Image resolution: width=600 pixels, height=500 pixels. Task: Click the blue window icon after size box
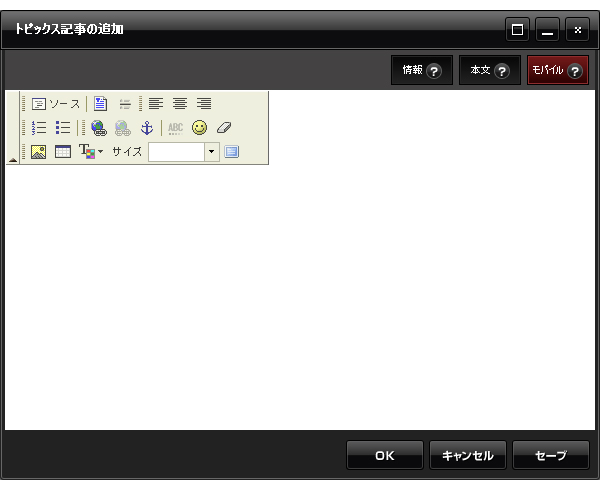pos(232,152)
